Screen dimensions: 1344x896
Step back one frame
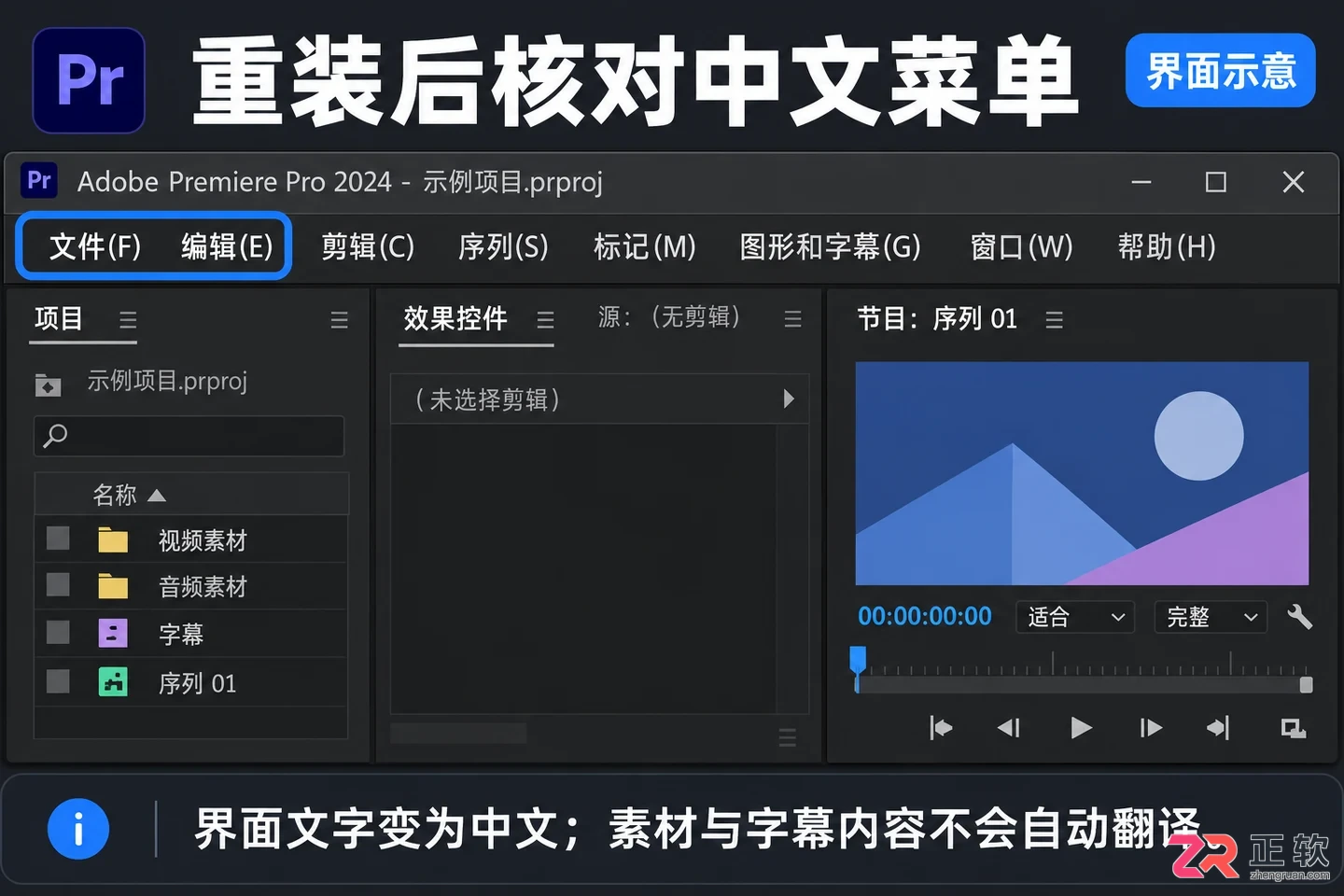tap(1009, 728)
